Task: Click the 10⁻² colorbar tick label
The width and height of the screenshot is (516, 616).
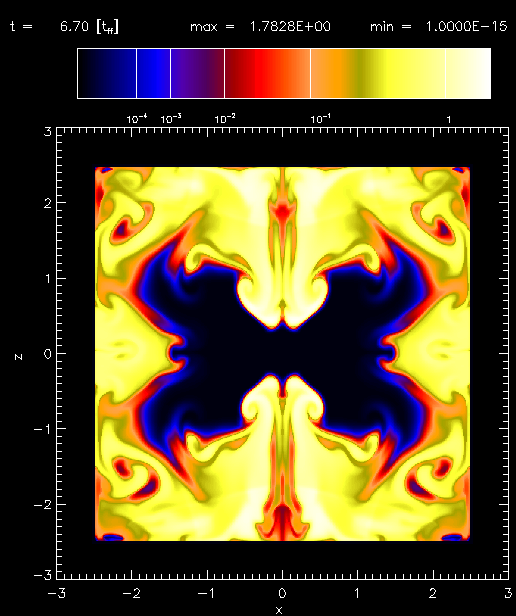Action: click(225, 119)
